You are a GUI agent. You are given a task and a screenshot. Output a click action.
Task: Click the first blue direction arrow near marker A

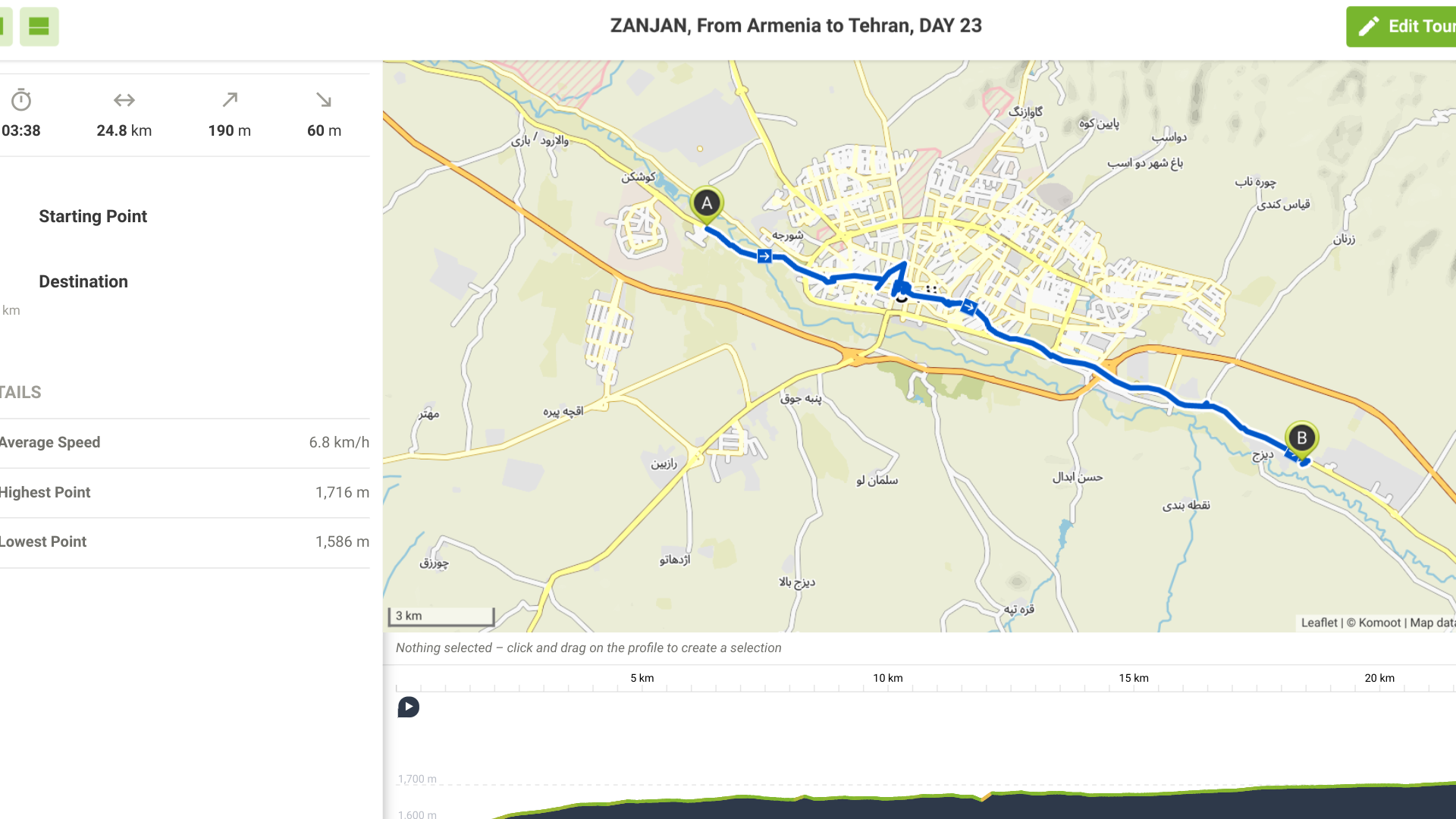pos(764,256)
